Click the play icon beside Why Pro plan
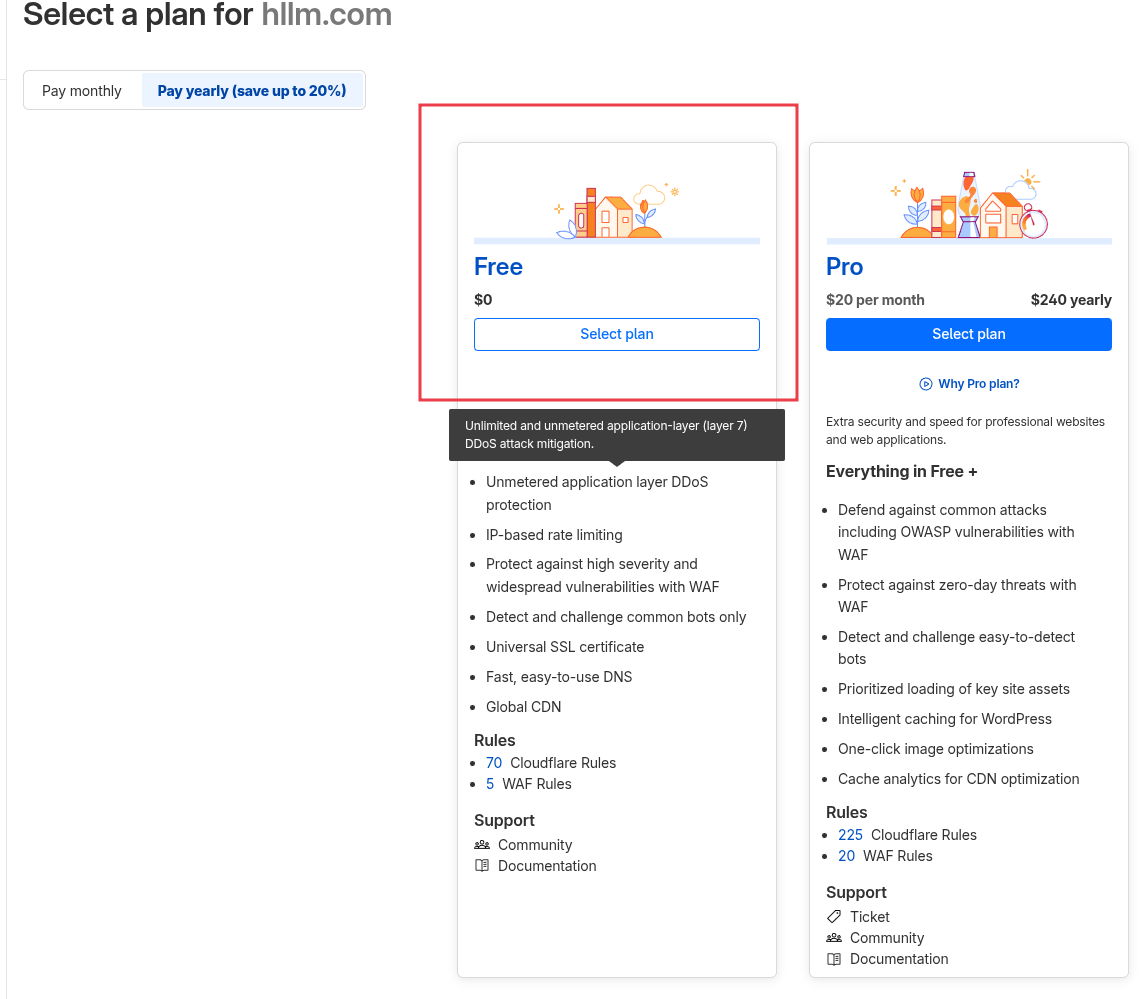The width and height of the screenshot is (1142, 999). pyautogui.click(x=926, y=384)
